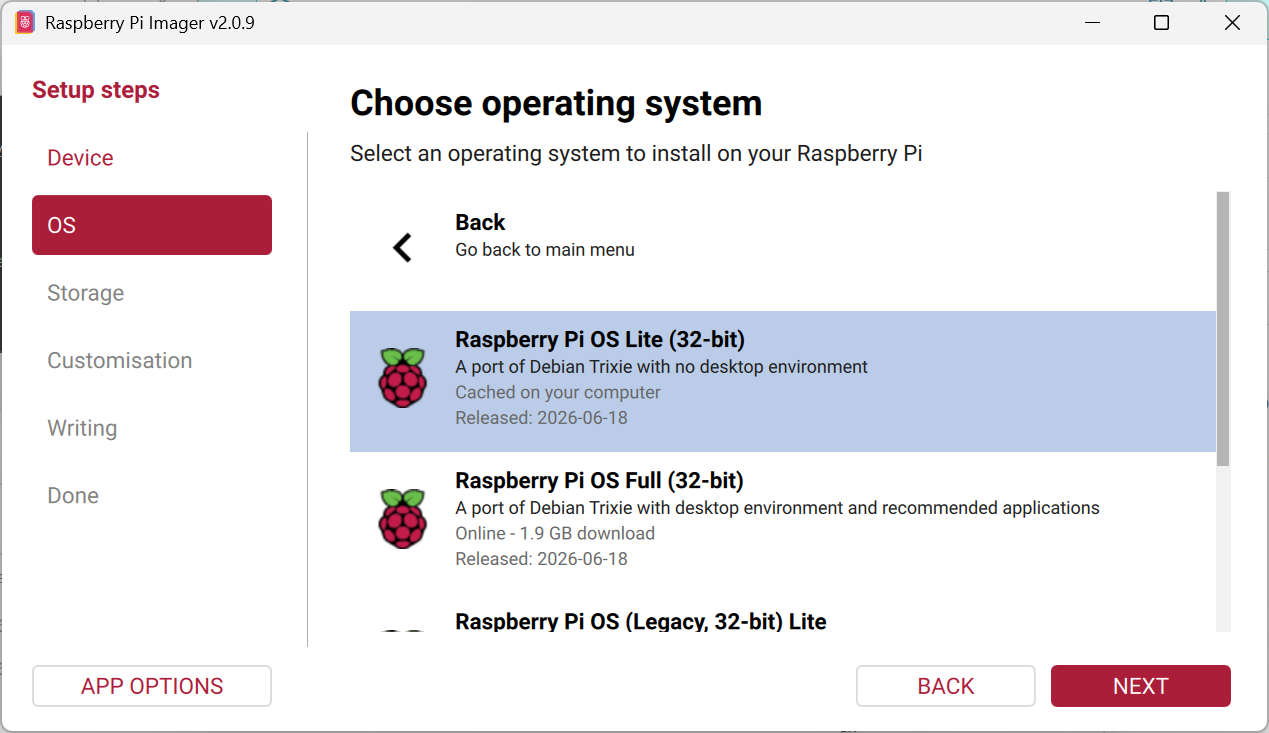
Task: Click 'Online - 1.9 GB download' text
Action: pyautogui.click(x=555, y=533)
